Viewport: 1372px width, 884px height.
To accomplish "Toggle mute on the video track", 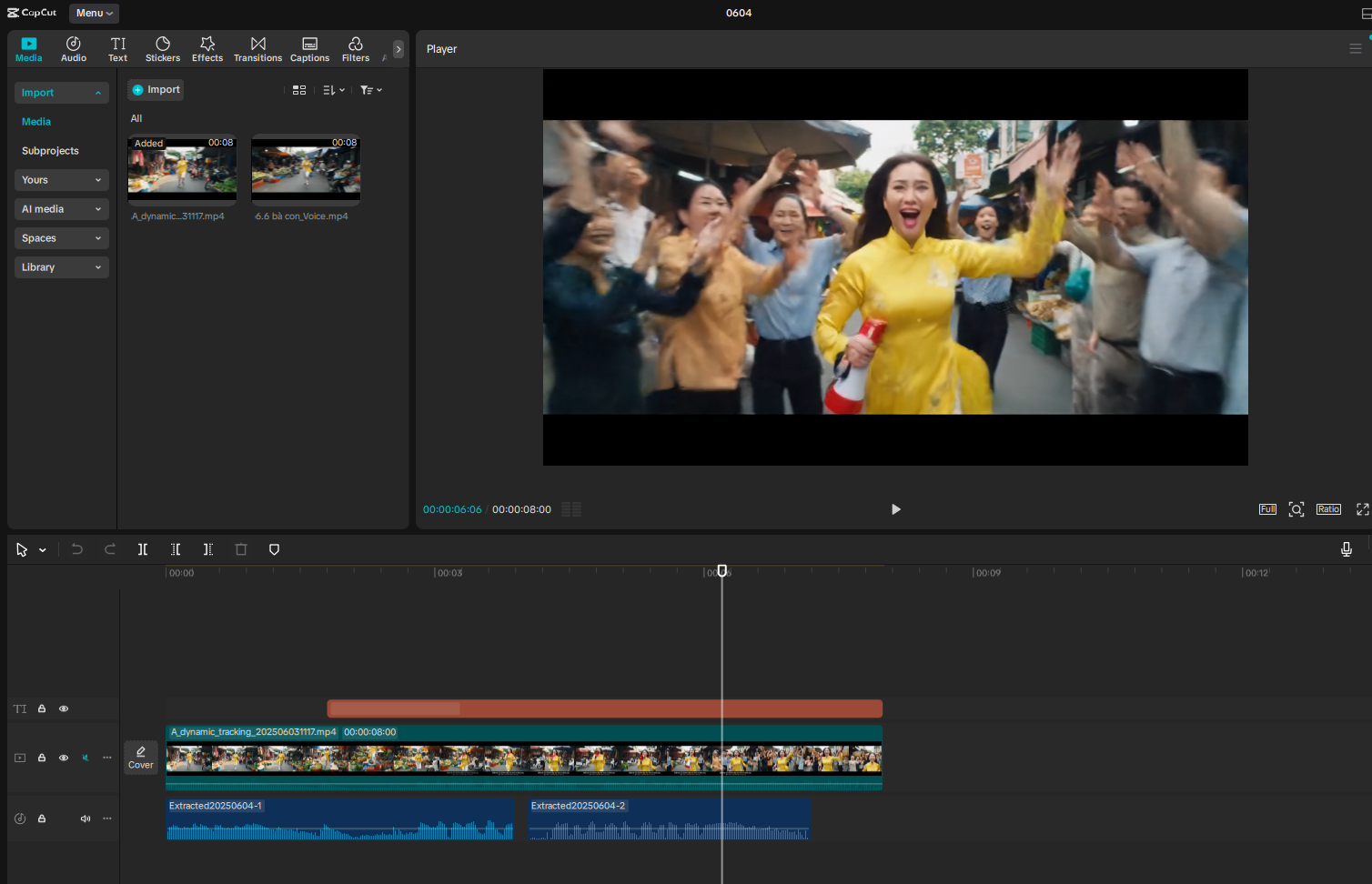I will click(86, 758).
